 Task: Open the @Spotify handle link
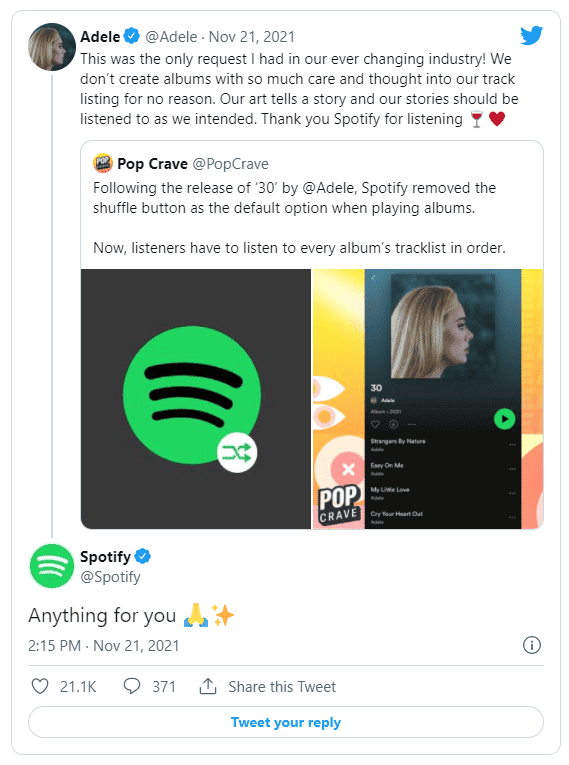point(110,577)
